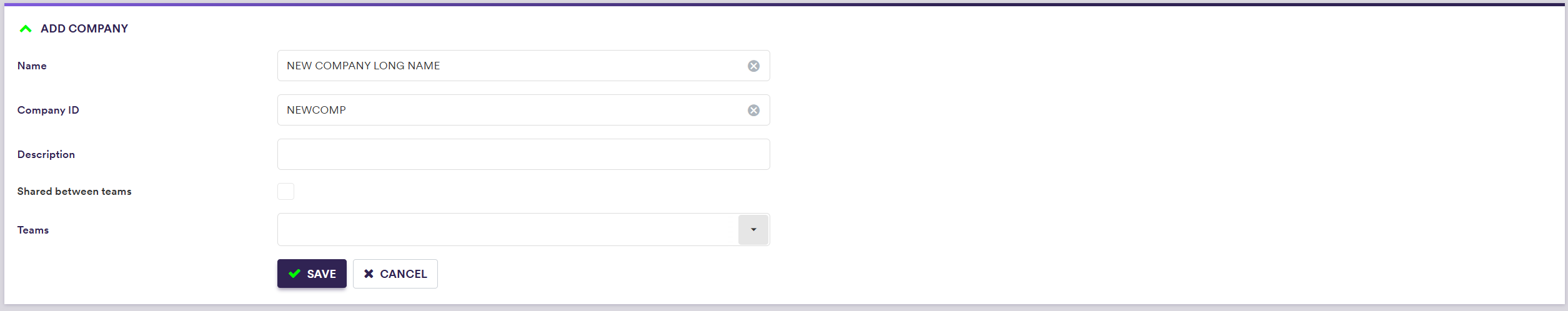The width and height of the screenshot is (1568, 311).
Task: Collapse the Add Company section chevron
Action: 26,29
